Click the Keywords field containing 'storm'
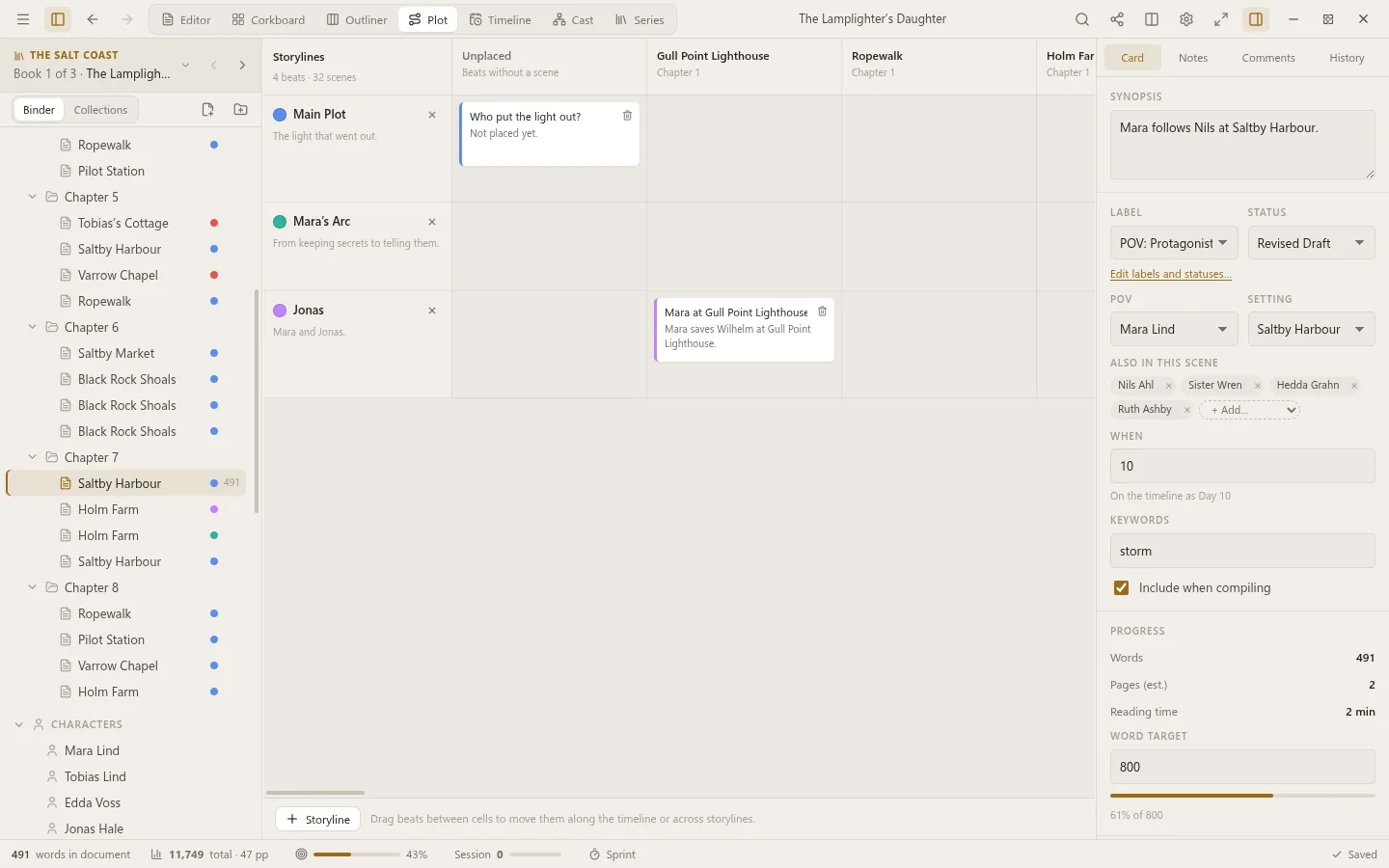The height and width of the screenshot is (868, 1389). tap(1242, 551)
